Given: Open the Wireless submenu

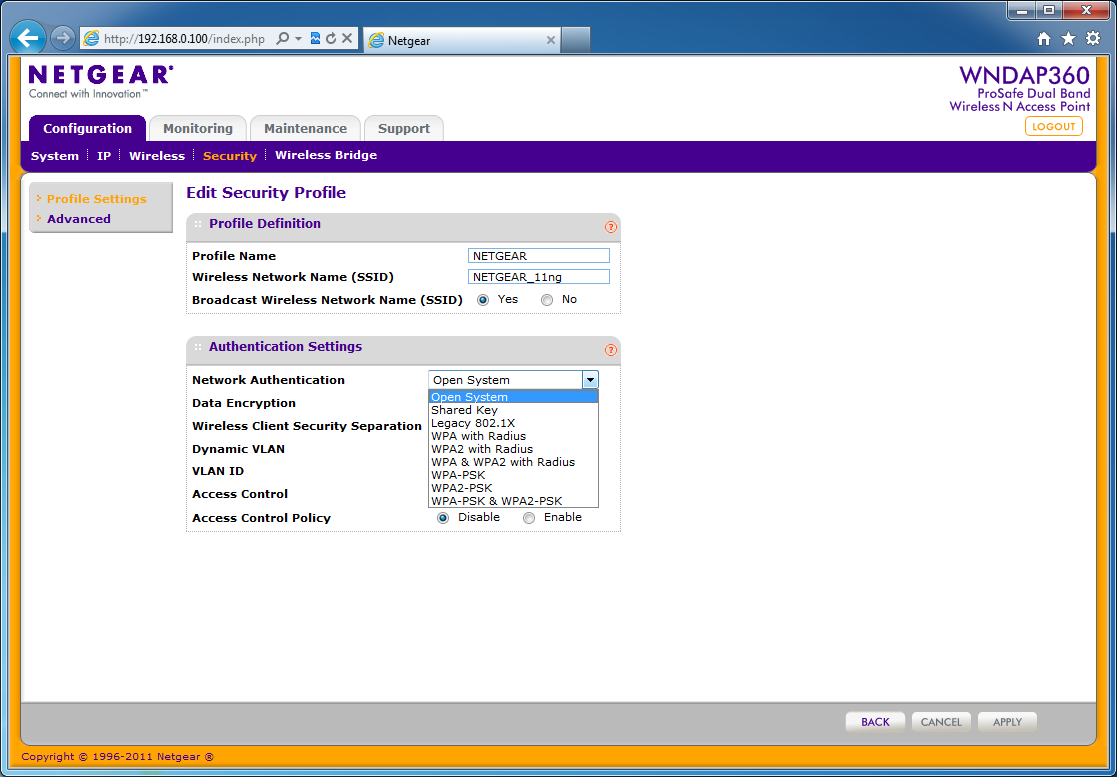Looking at the screenshot, I should (x=157, y=156).
